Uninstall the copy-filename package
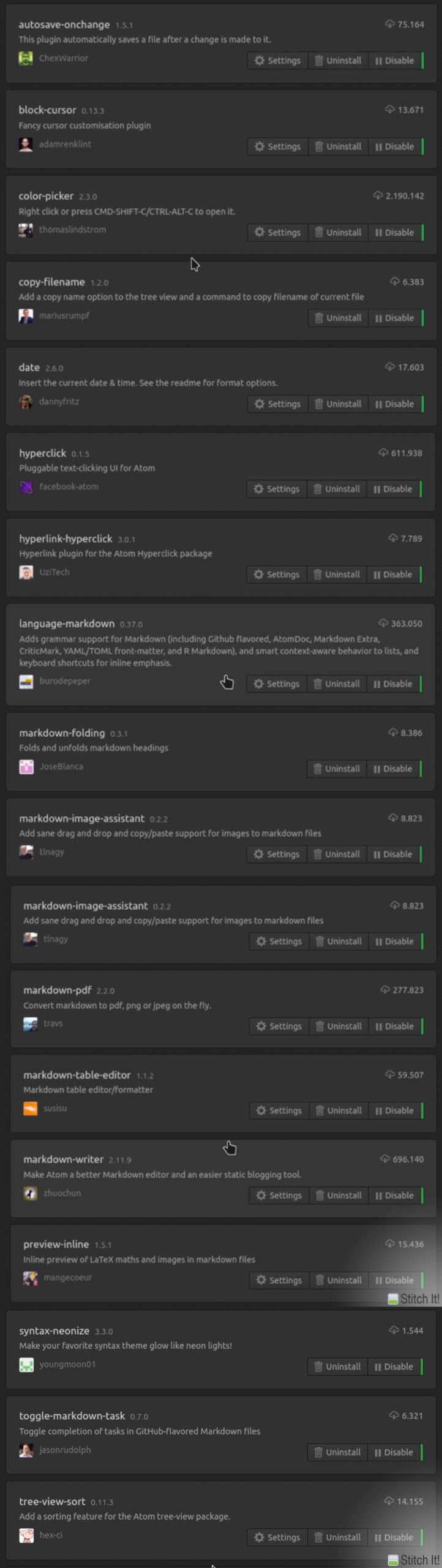This screenshot has height=1568, width=442. (338, 318)
